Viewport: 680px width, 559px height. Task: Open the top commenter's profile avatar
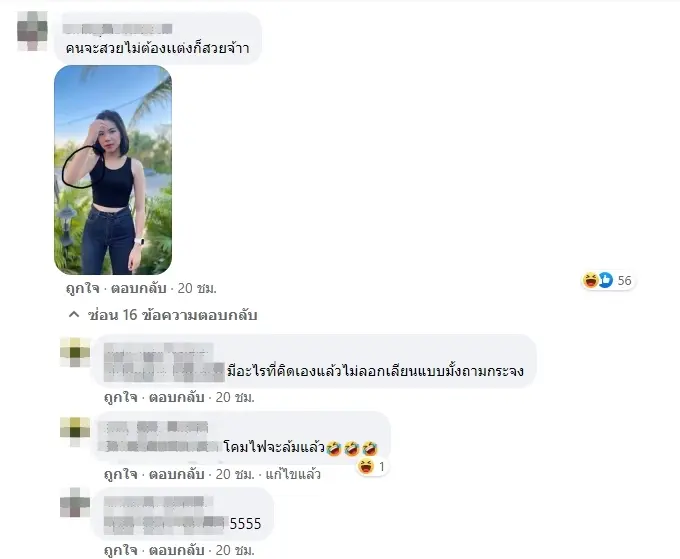point(33,31)
